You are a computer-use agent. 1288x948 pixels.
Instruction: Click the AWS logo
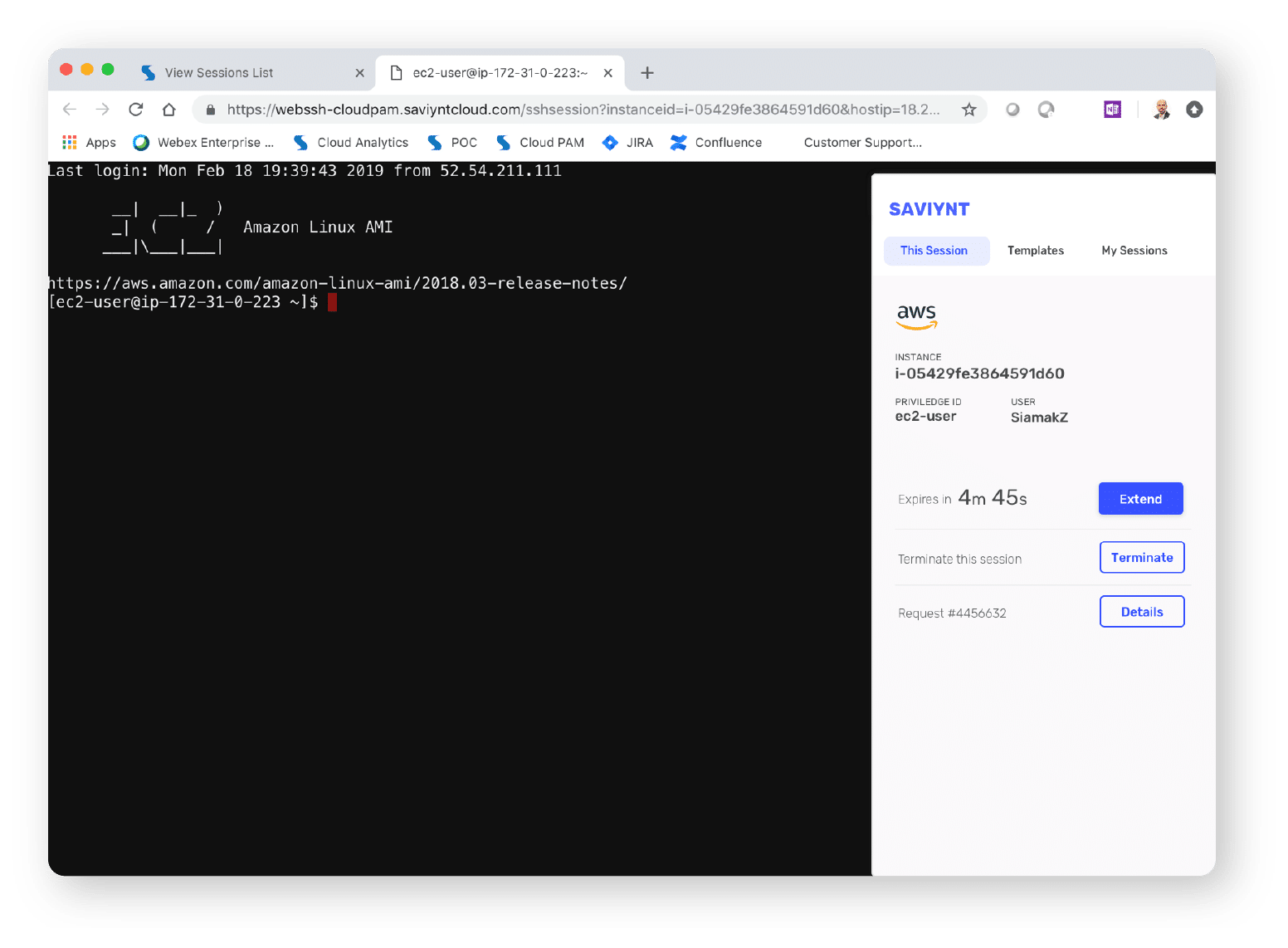916,316
